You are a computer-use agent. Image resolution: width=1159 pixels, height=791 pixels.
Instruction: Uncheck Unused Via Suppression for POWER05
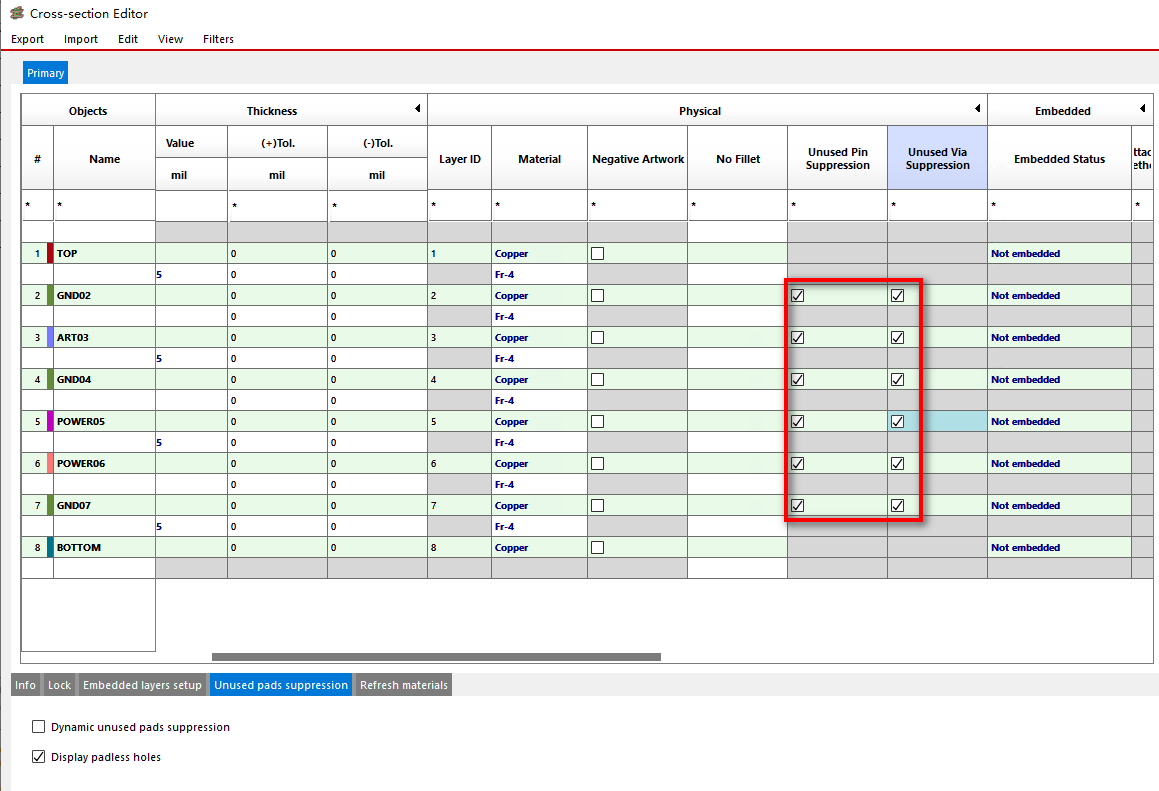pos(897,421)
